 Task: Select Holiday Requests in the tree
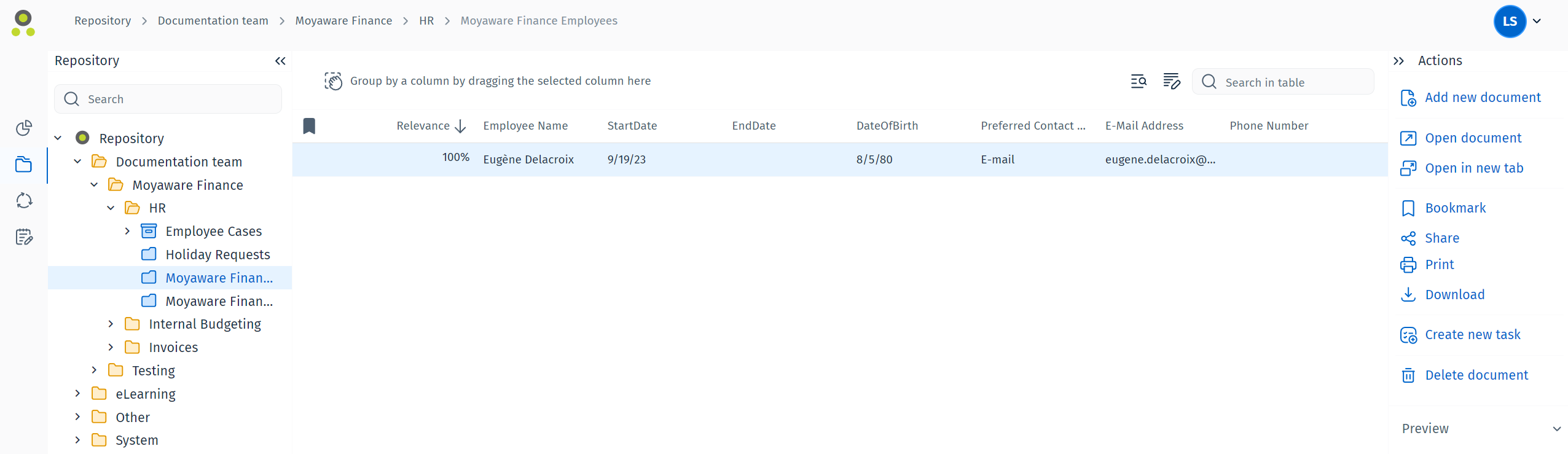pyautogui.click(x=218, y=255)
